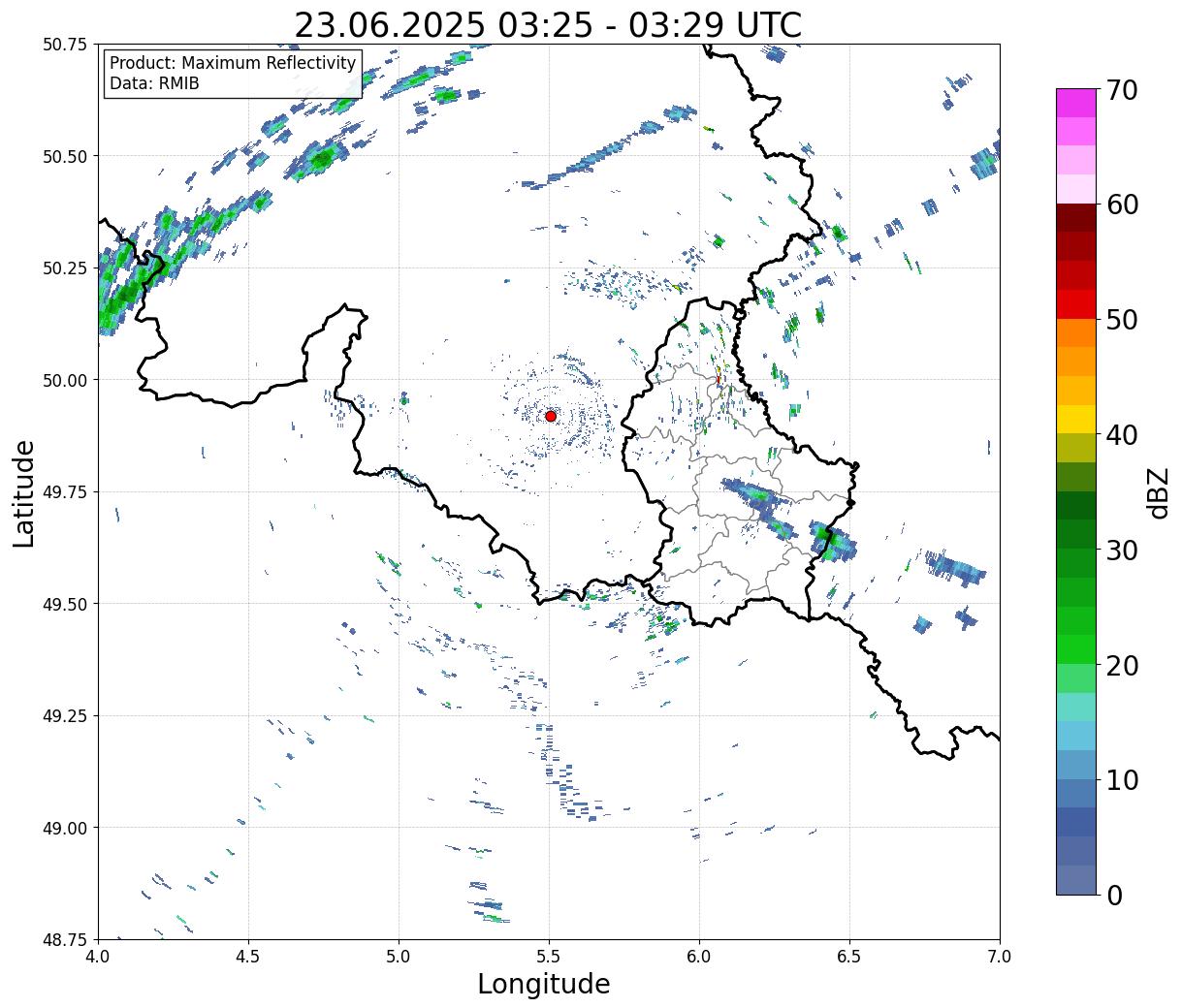Click longitude tick label 6.0
Viewport: 1182px width, 1008px height.
tap(699, 956)
